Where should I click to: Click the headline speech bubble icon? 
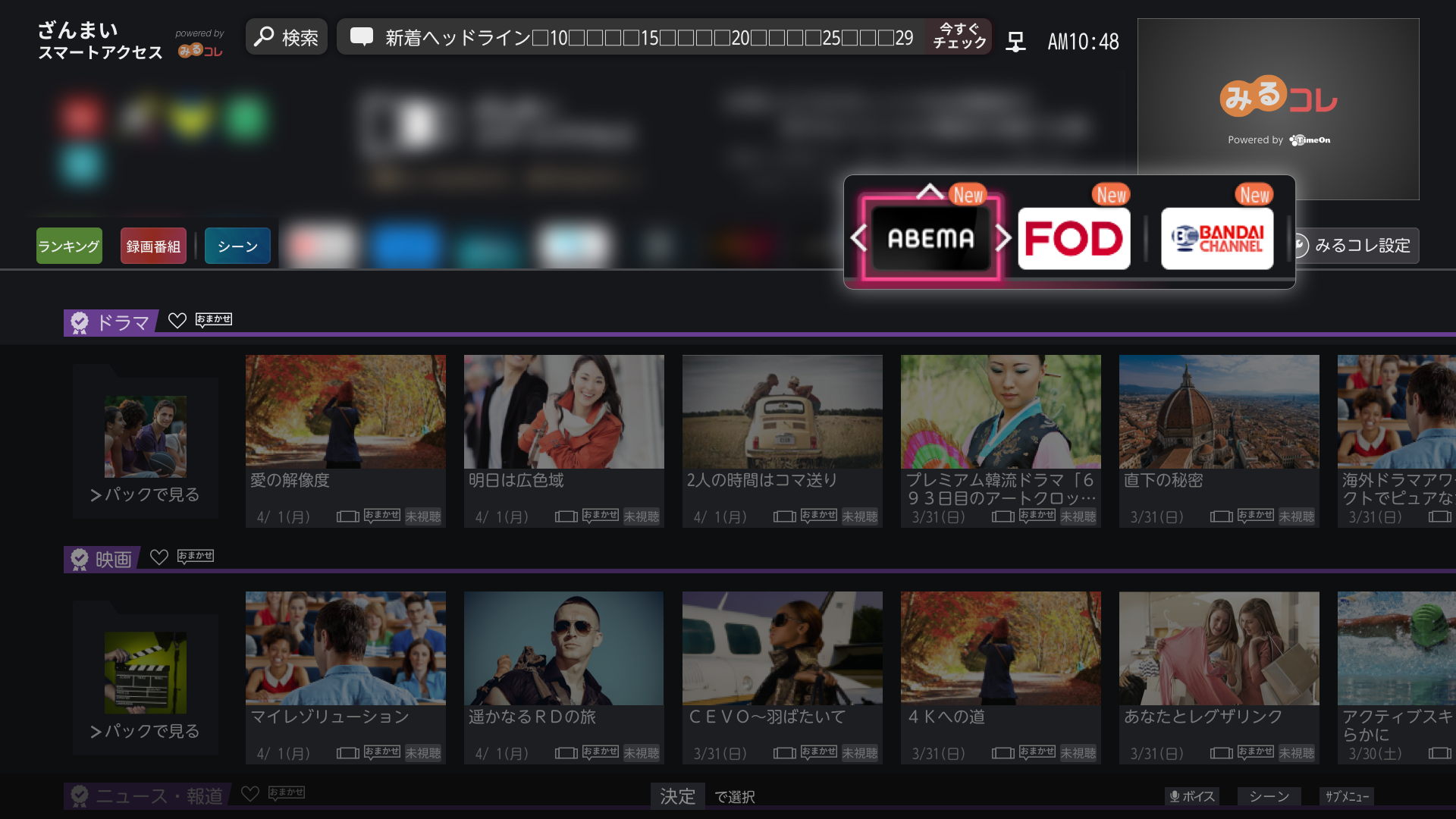pyautogui.click(x=362, y=37)
